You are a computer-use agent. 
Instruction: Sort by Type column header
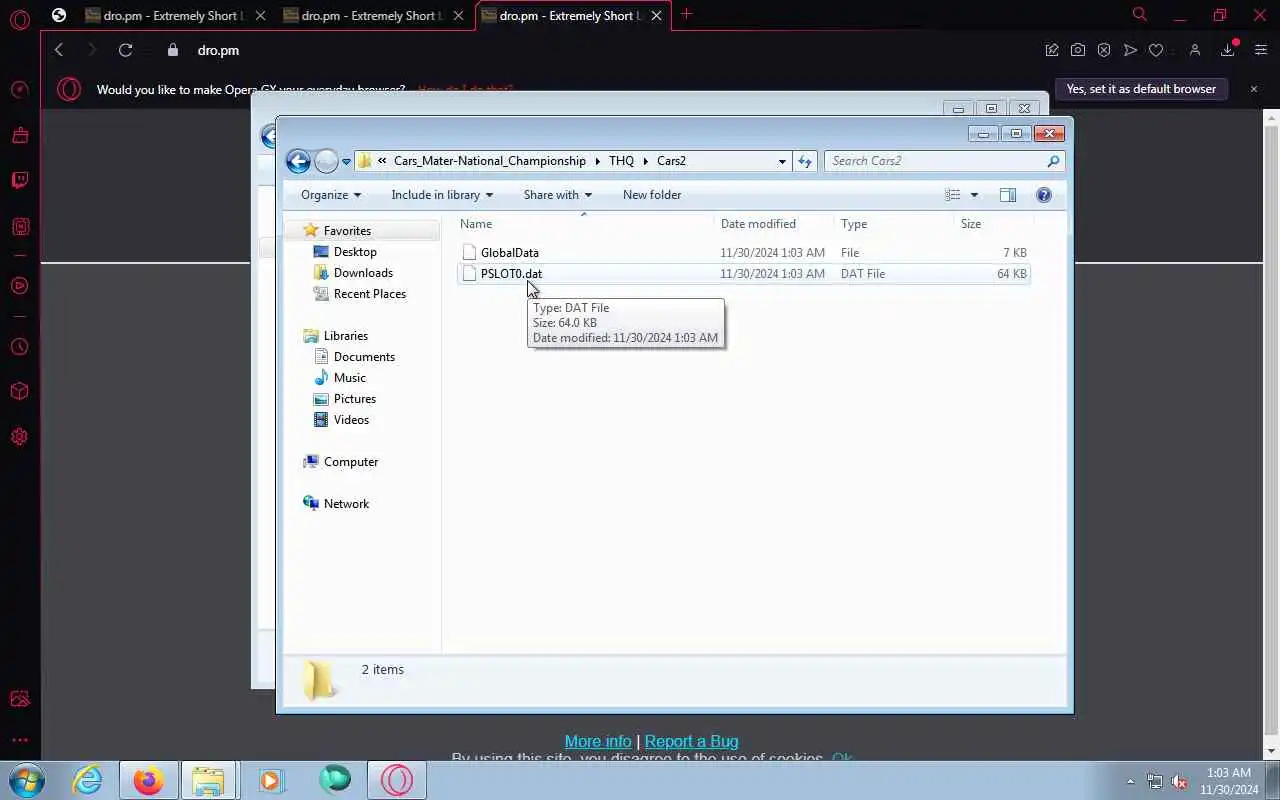point(895,224)
